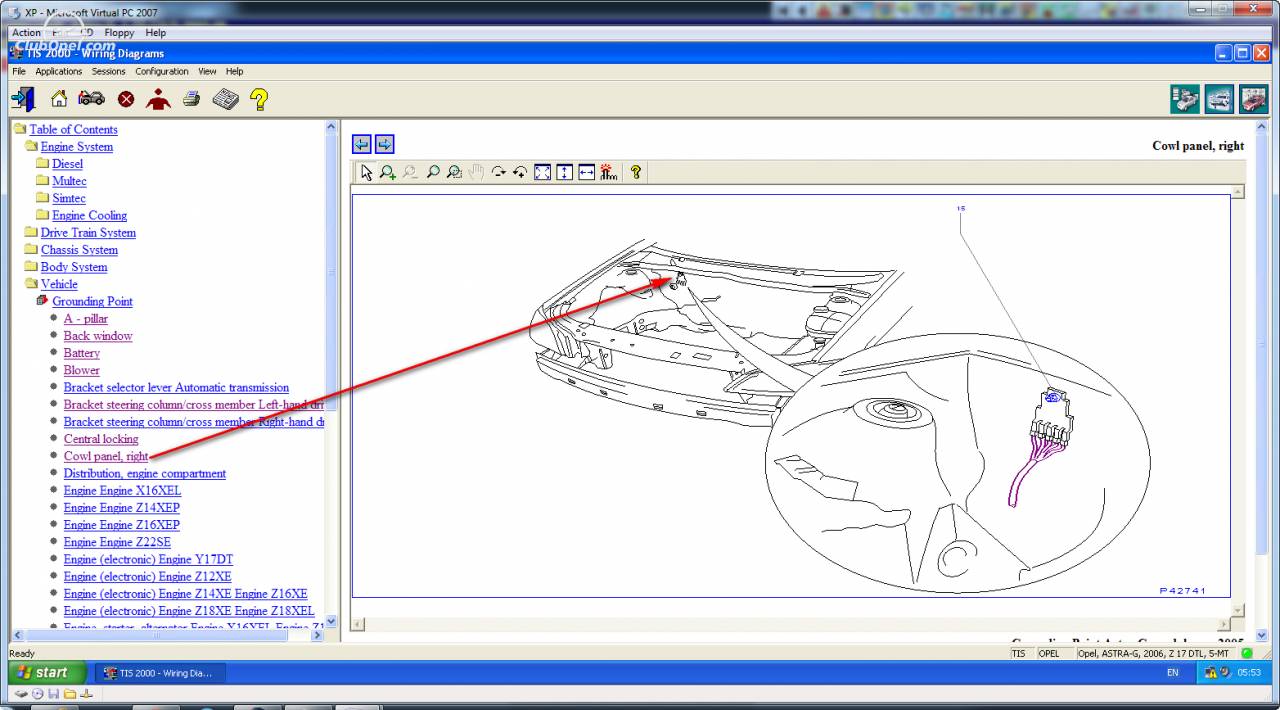Click the plain magnifier zoom tool
The height and width of the screenshot is (710, 1280).
pyautogui.click(x=432, y=172)
